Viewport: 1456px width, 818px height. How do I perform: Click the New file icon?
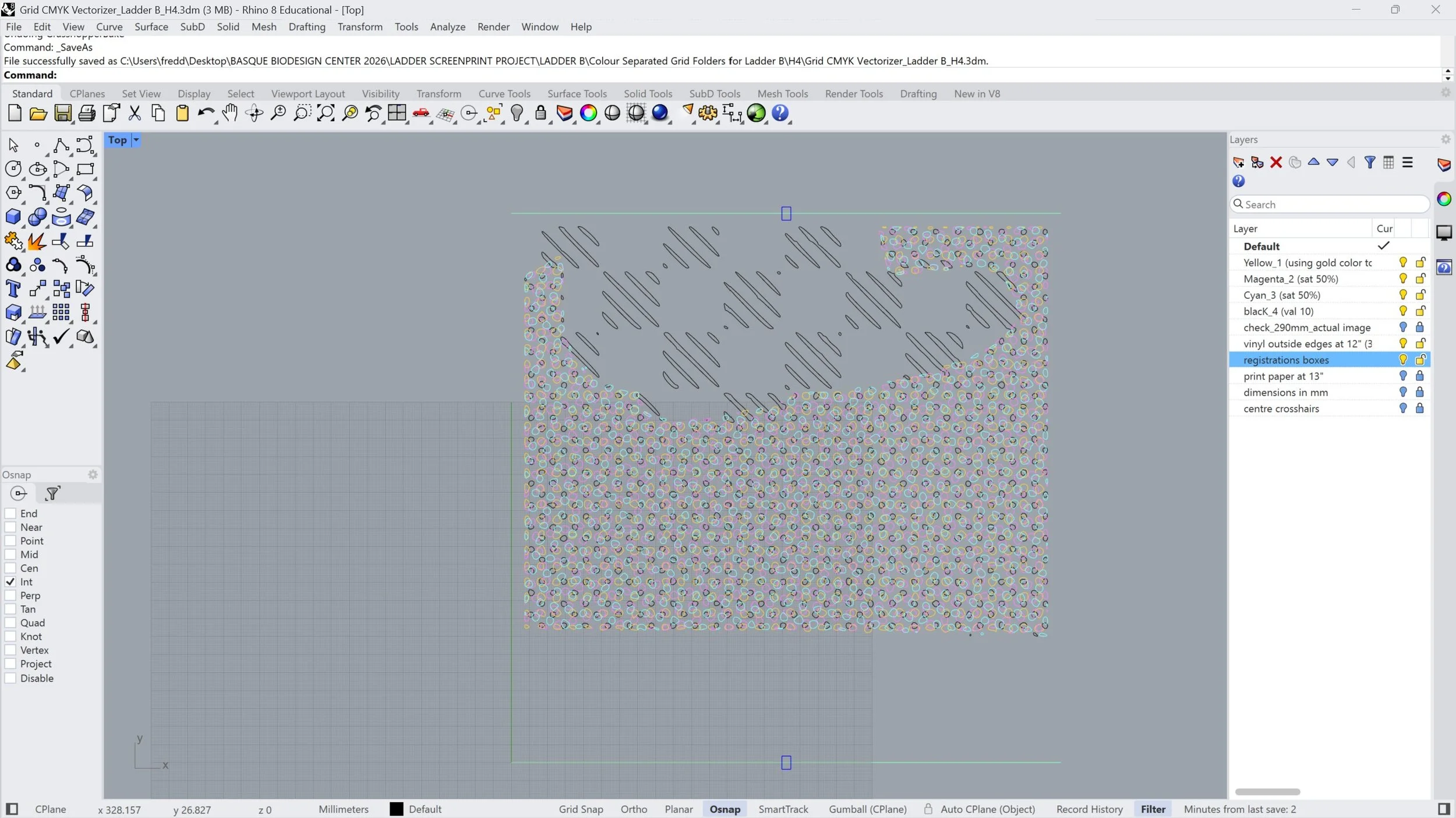coord(15,113)
